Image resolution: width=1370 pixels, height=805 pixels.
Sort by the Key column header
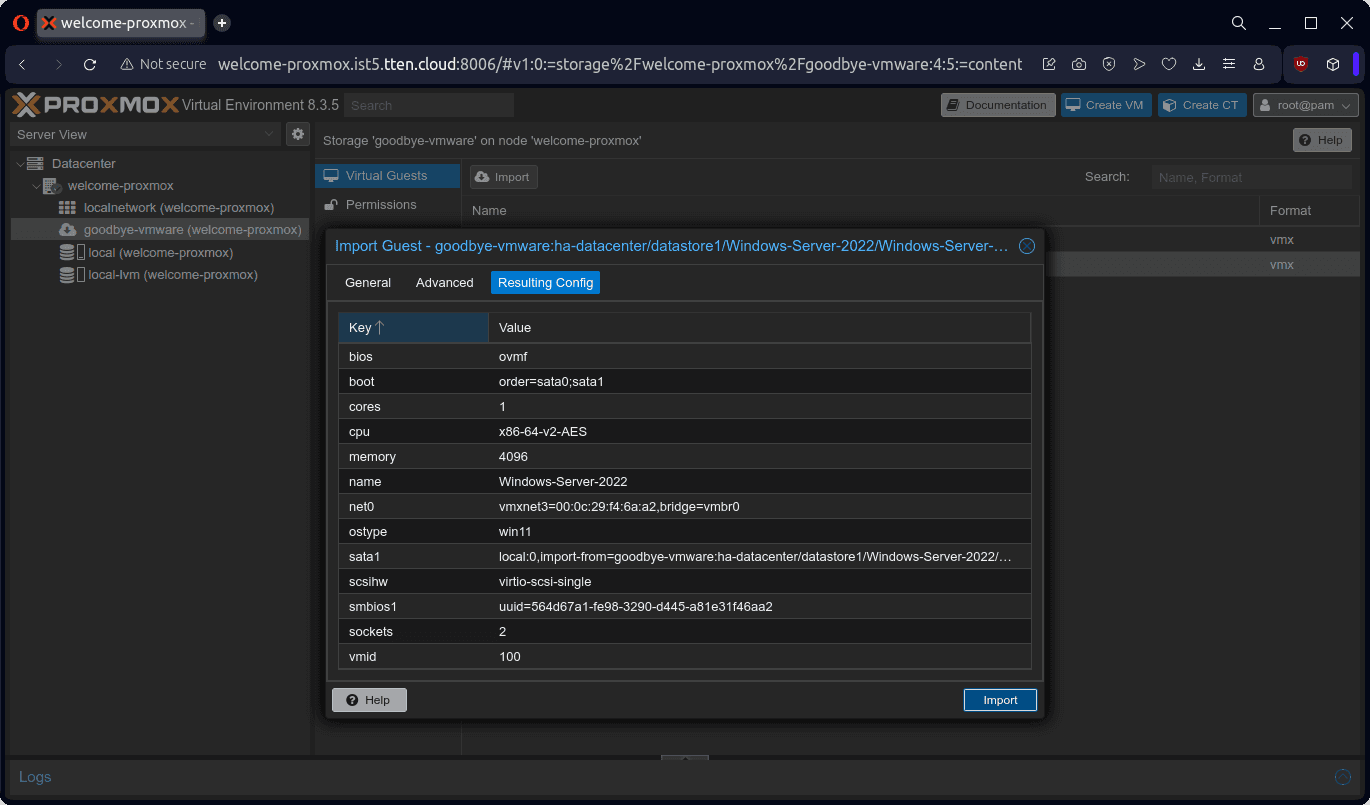click(413, 328)
